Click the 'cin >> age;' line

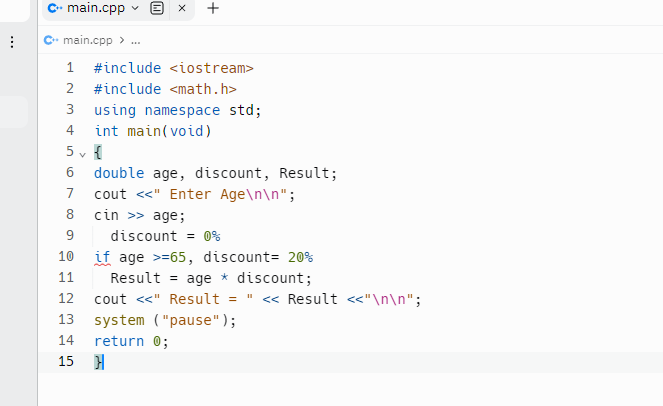coord(140,215)
